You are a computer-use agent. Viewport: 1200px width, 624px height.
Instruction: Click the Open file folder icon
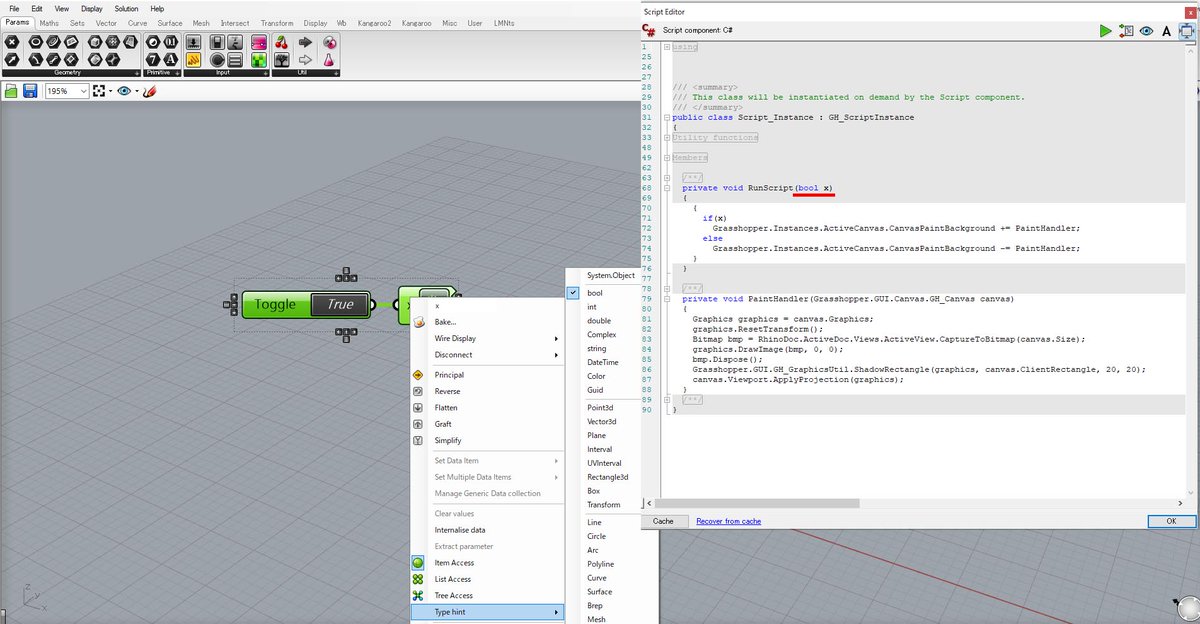pyautogui.click(x=11, y=91)
